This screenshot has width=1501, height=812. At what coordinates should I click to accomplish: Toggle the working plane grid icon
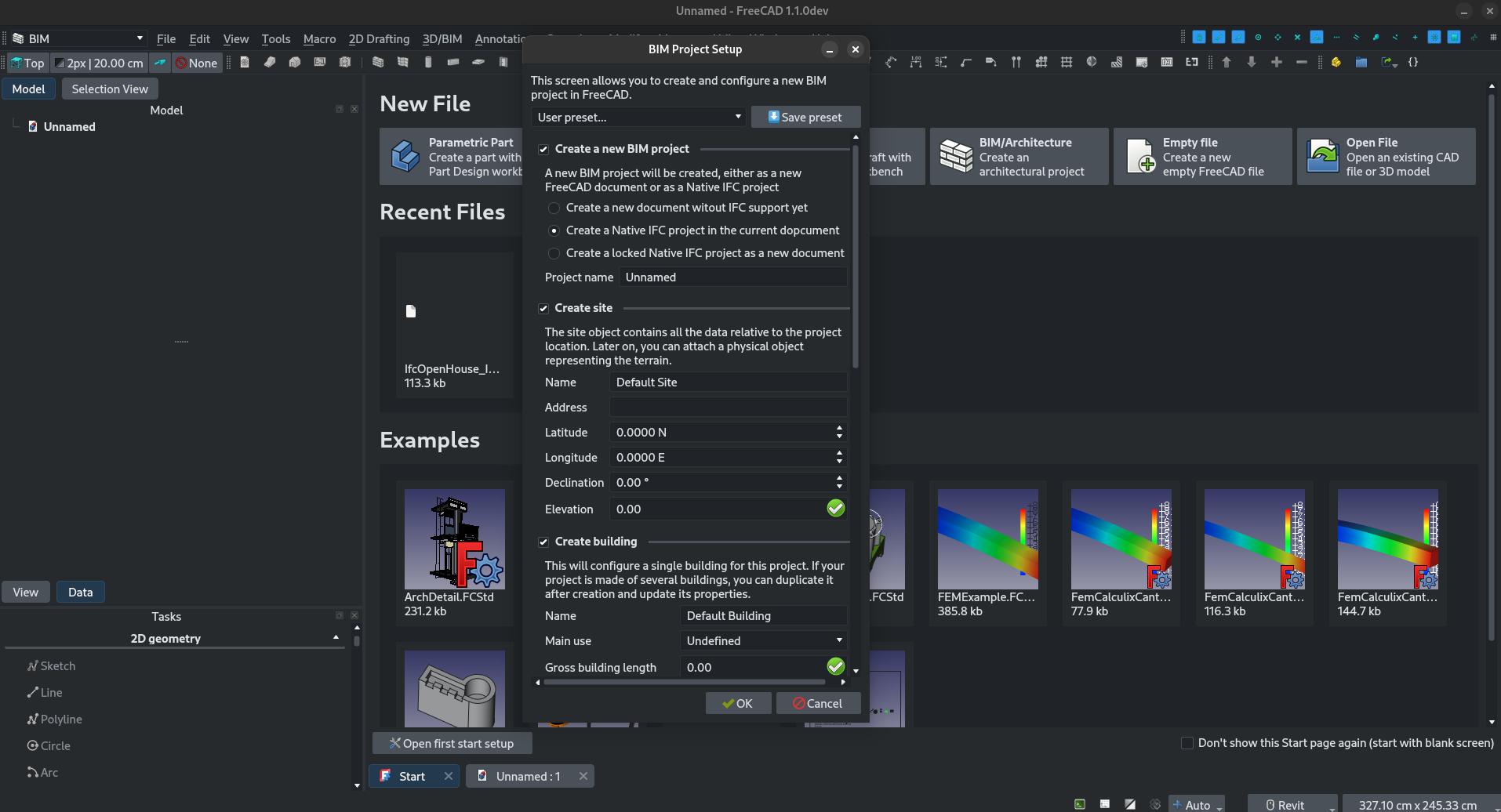click(x=1066, y=63)
